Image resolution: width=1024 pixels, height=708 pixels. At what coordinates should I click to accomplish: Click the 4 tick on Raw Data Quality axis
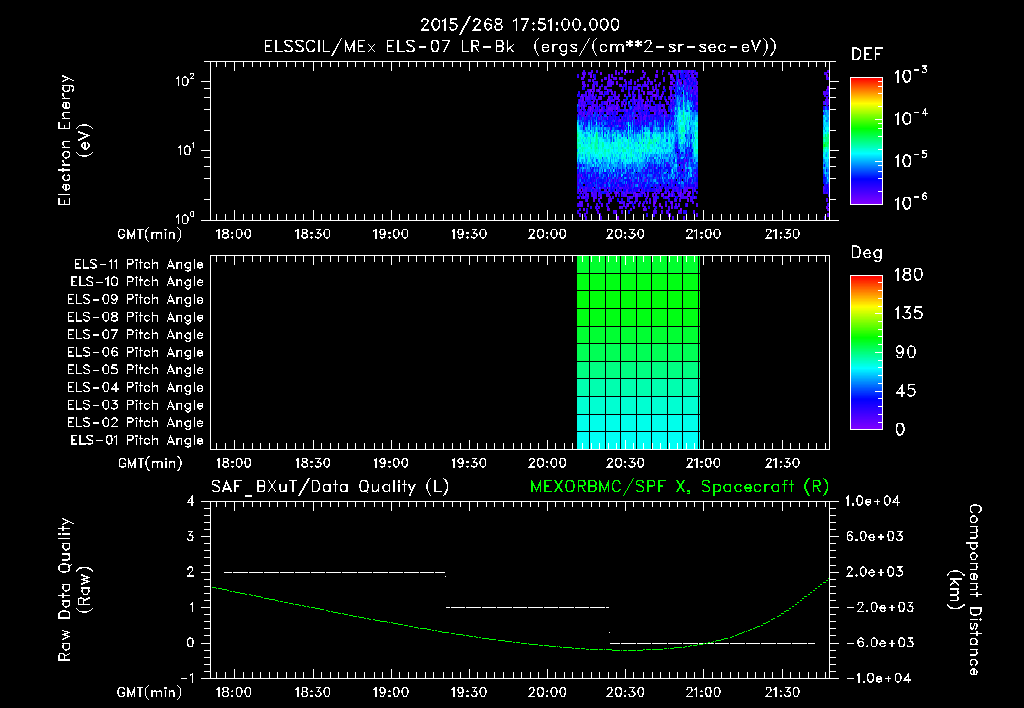pyautogui.click(x=191, y=502)
